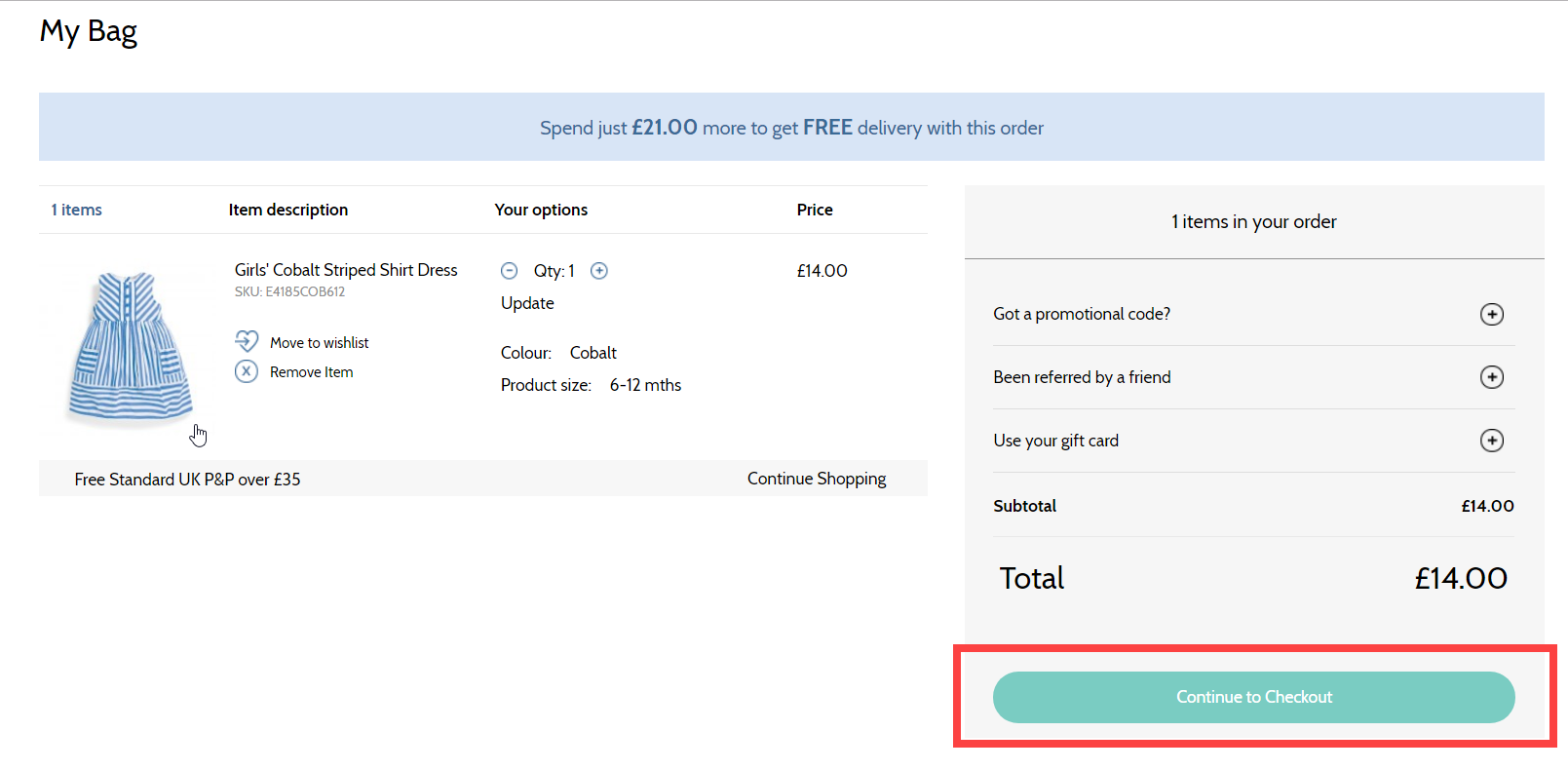The width and height of the screenshot is (1568, 770).
Task: Choose the Remove Item text link
Action: tap(311, 372)
